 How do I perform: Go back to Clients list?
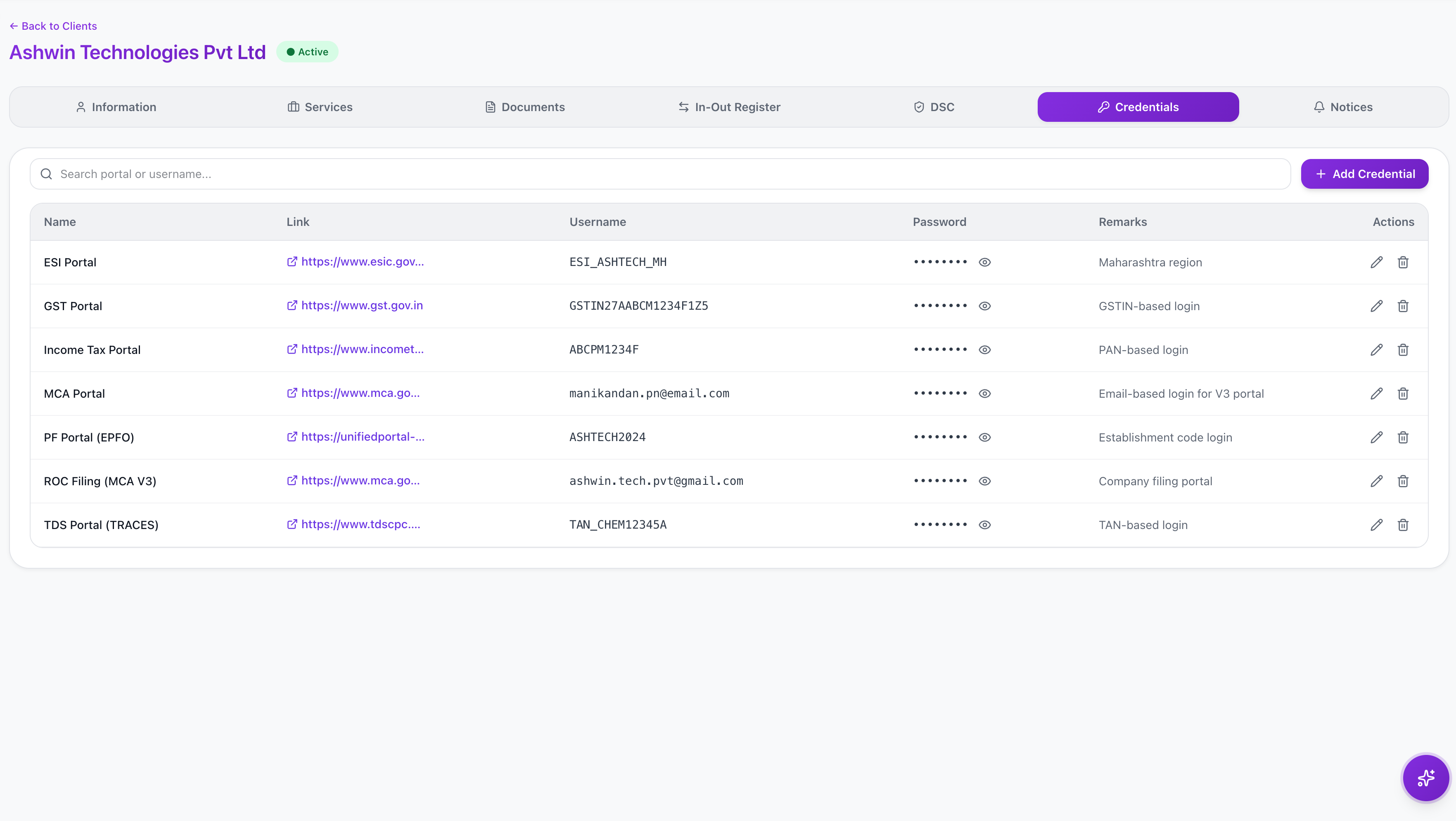(53, 26)
